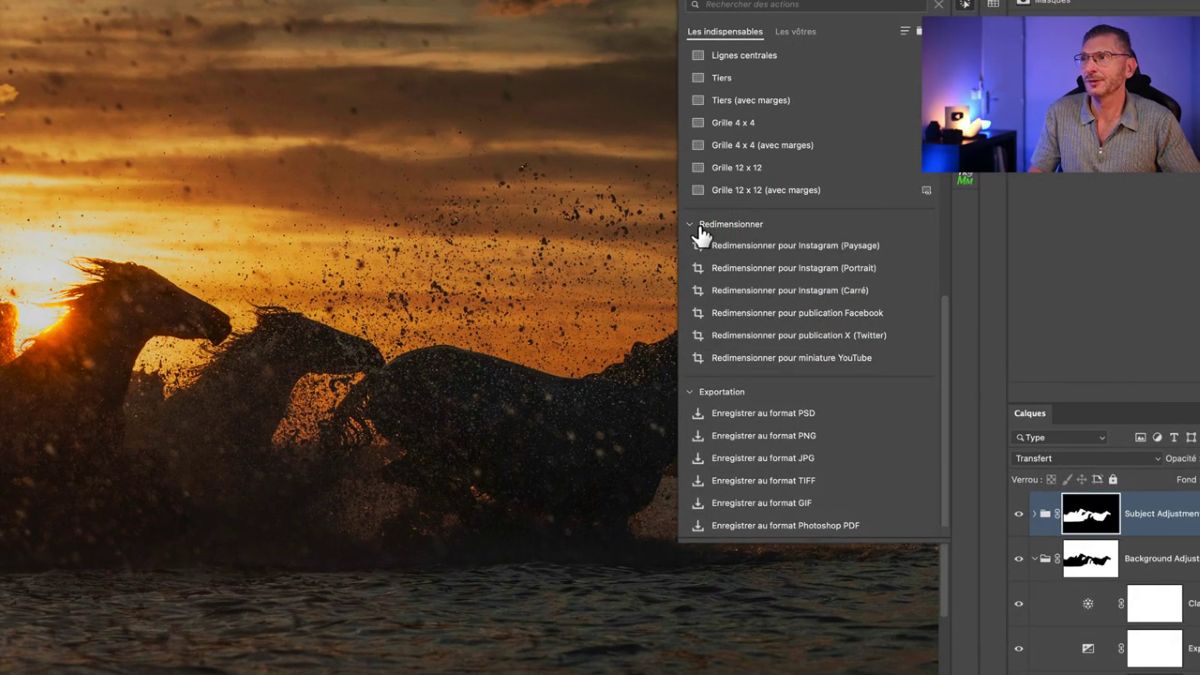
Task: Click the Exposure adjustment layer icon
Action: (1088, 649)
